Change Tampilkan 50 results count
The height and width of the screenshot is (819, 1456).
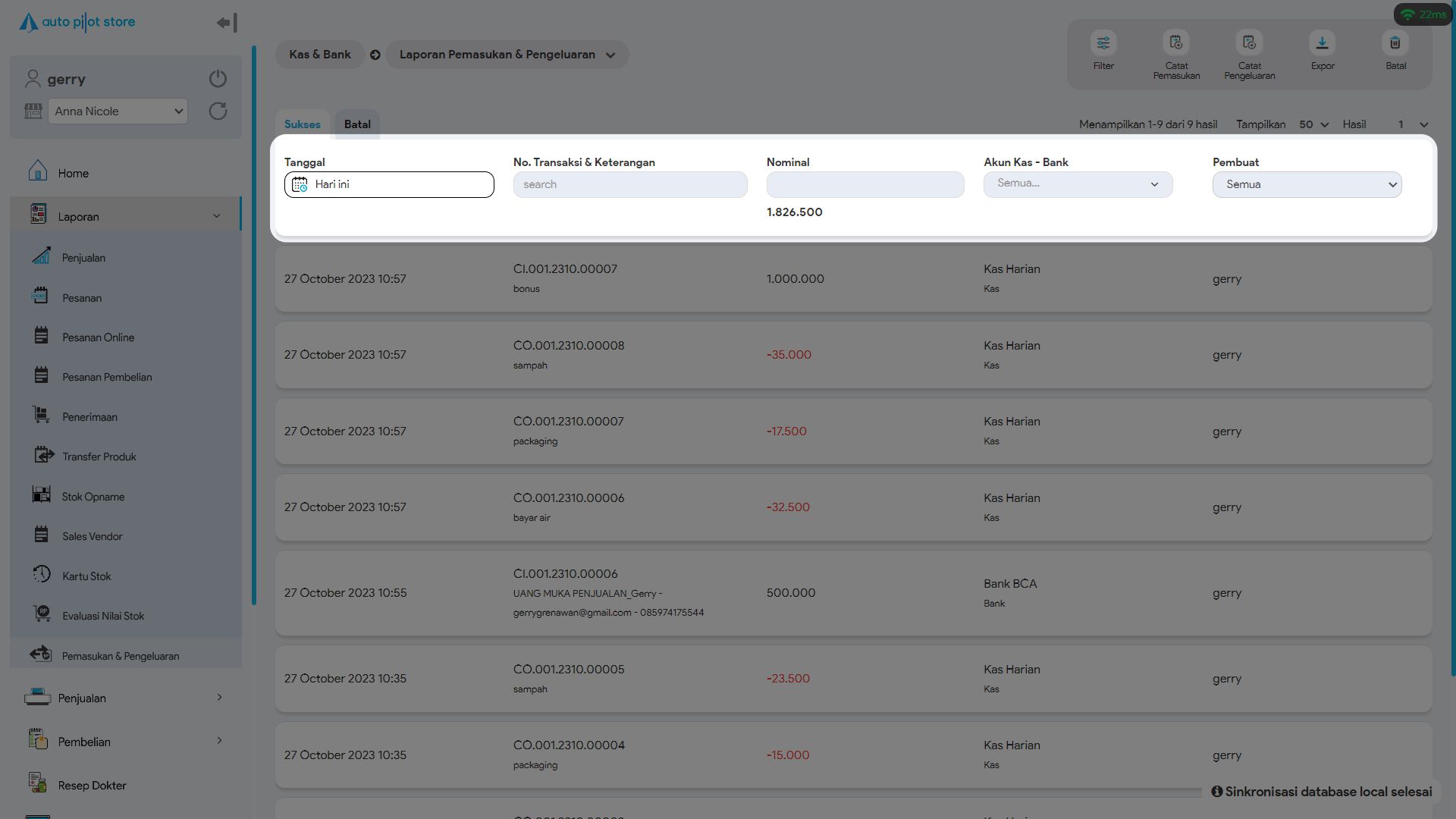point(1313,124)
